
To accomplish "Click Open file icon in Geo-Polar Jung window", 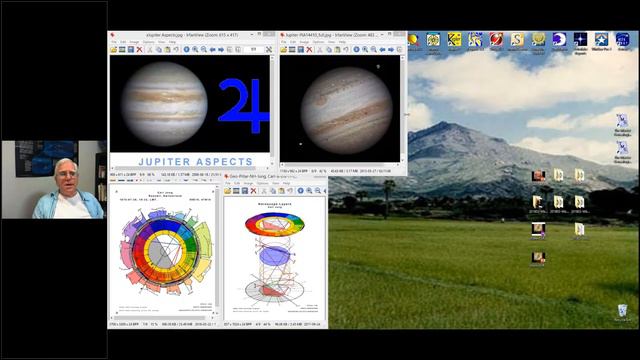I will 228,191.
